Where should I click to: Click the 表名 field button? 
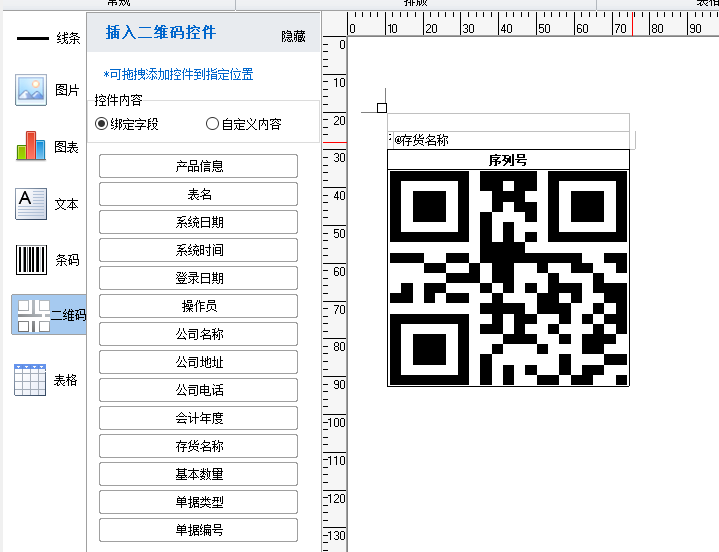(x=199, y=194)
